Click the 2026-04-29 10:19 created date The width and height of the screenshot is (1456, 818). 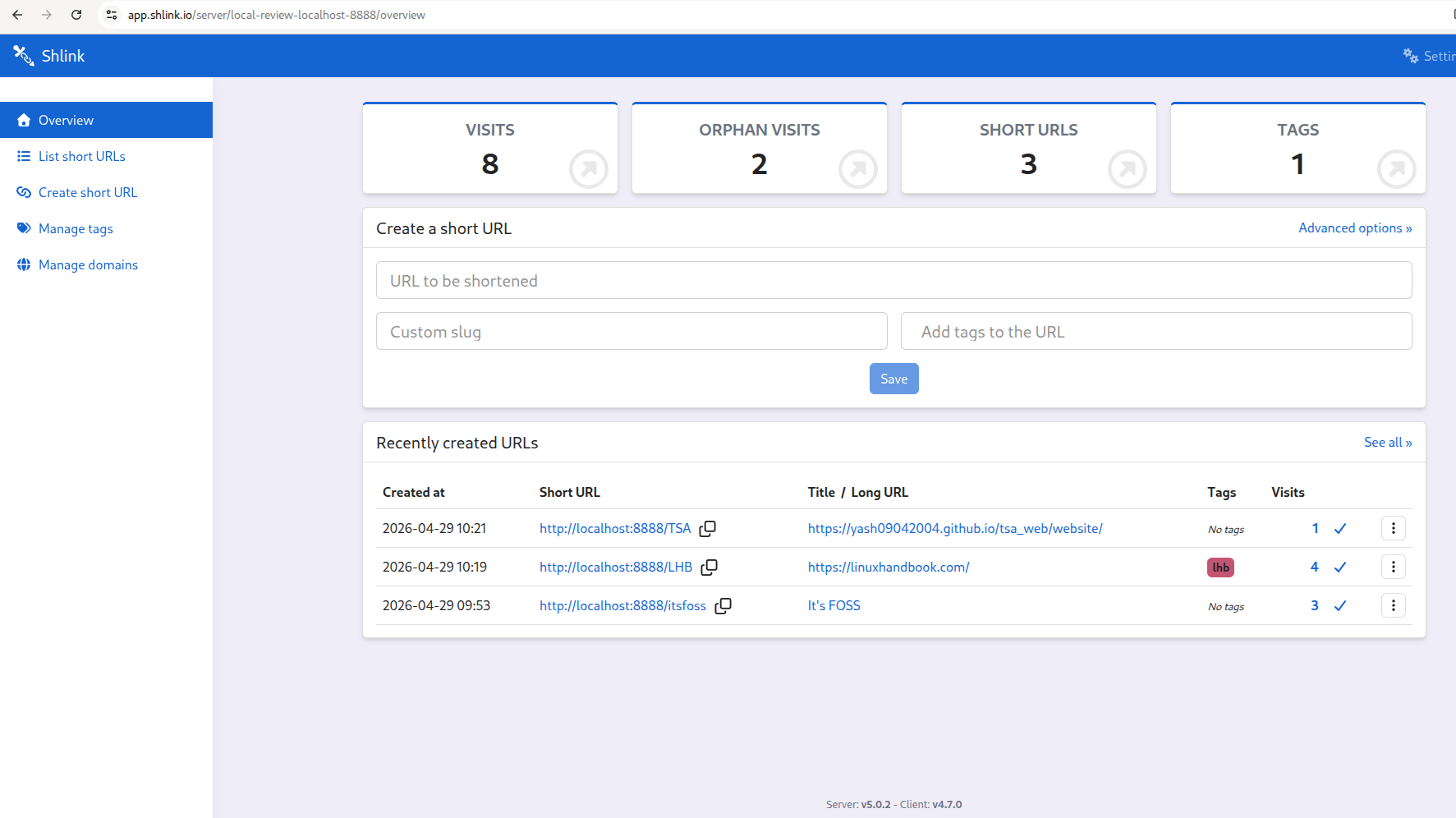[434, 567]
